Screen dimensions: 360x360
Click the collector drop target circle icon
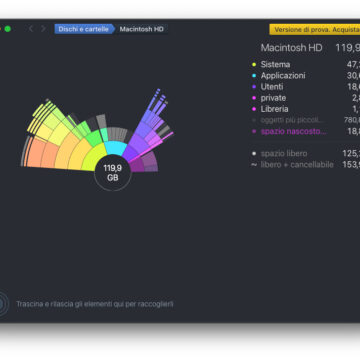click(2, 304)
